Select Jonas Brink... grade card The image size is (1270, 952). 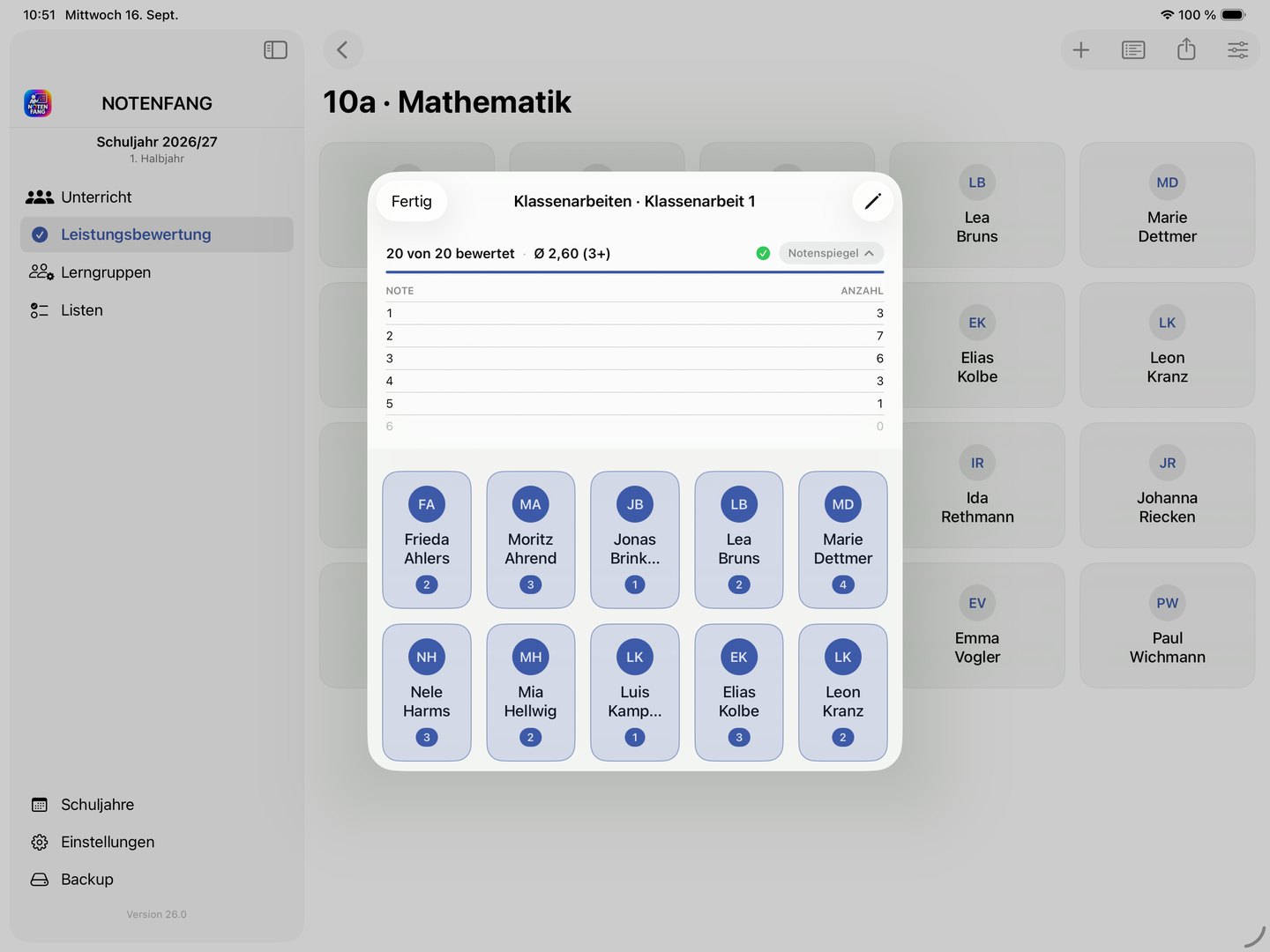(635, 539)
